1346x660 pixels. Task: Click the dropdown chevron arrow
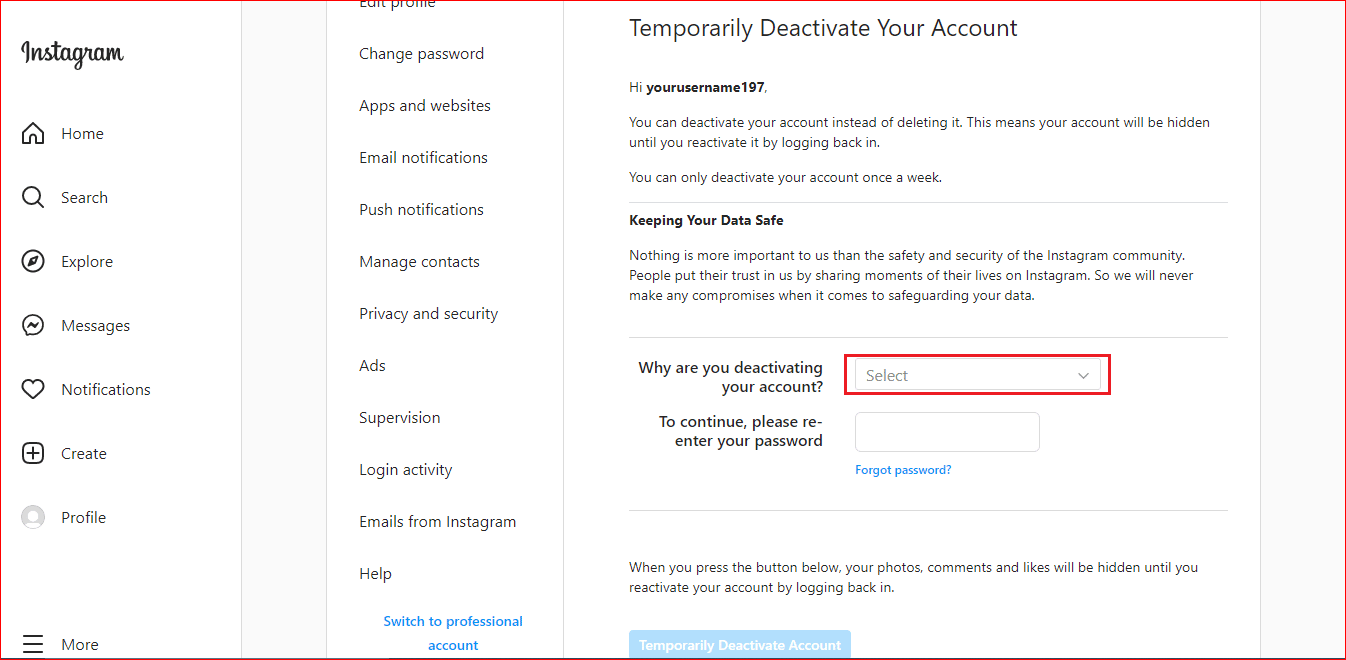click(x=1083, y=376)
